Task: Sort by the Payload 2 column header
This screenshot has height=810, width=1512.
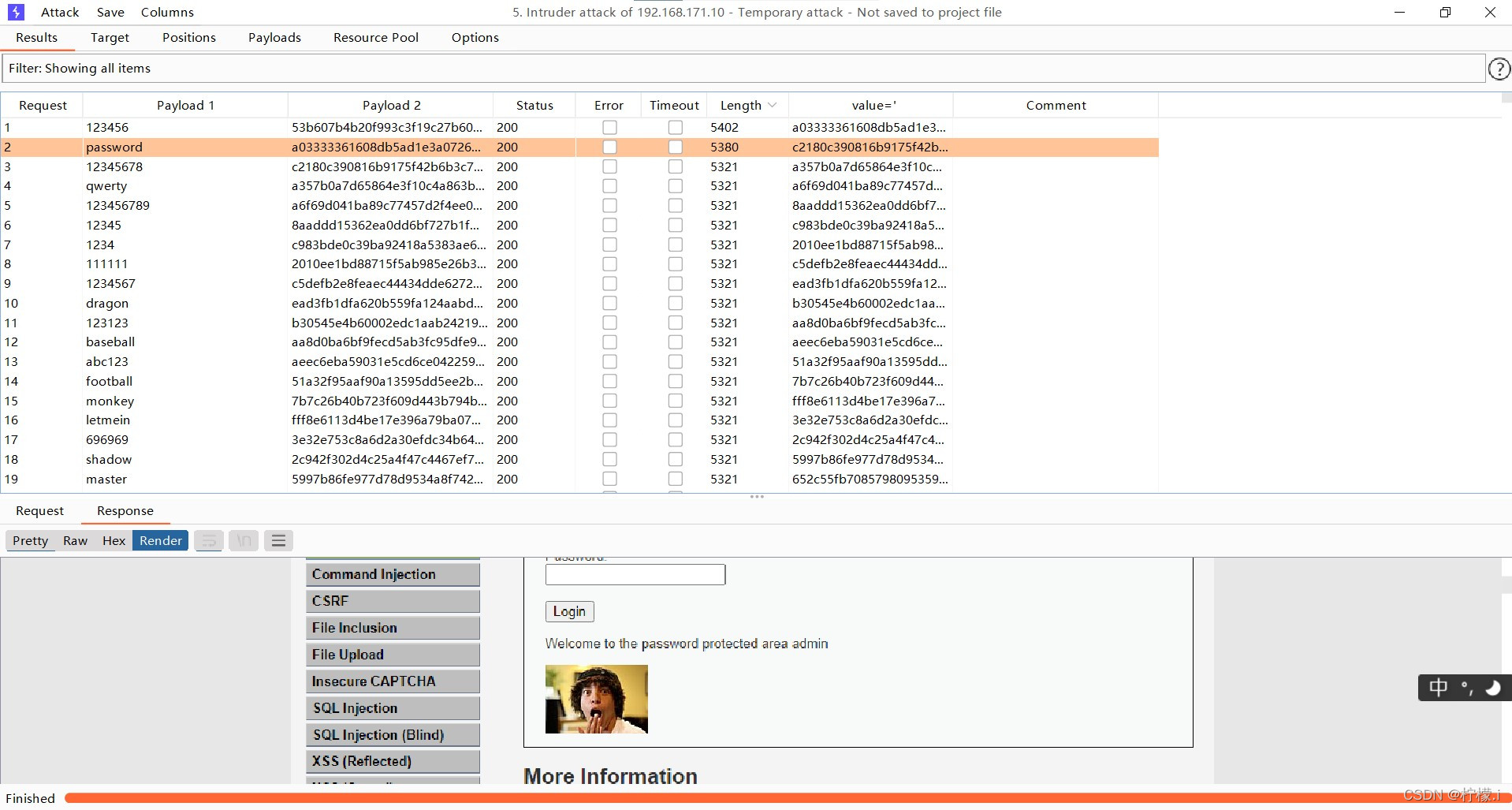Action: pos(391,105)
